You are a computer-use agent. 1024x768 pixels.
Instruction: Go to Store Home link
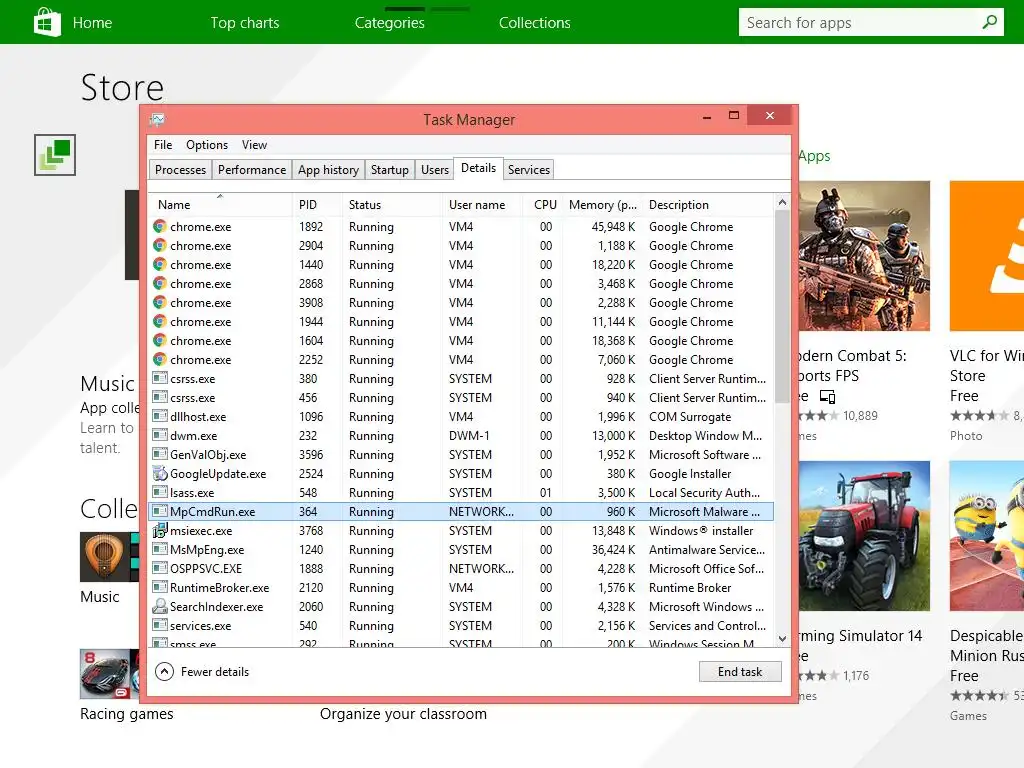92,23
